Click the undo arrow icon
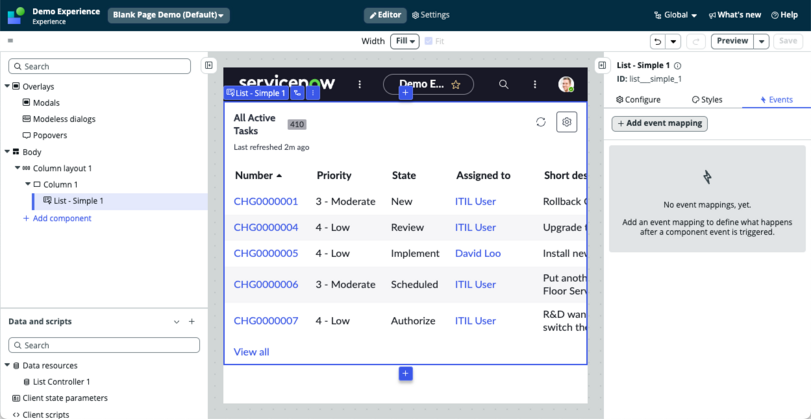The height and width of the screenshot is (419, 811). [x=657, y=41]
